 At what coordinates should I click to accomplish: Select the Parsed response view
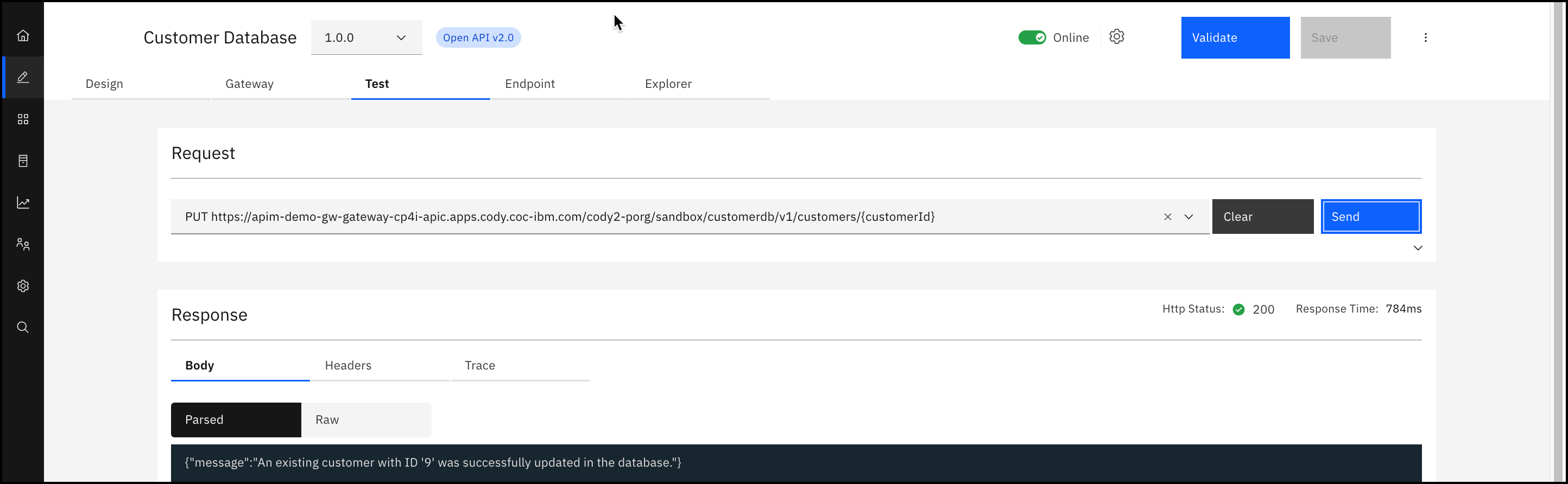pos(236,419)
